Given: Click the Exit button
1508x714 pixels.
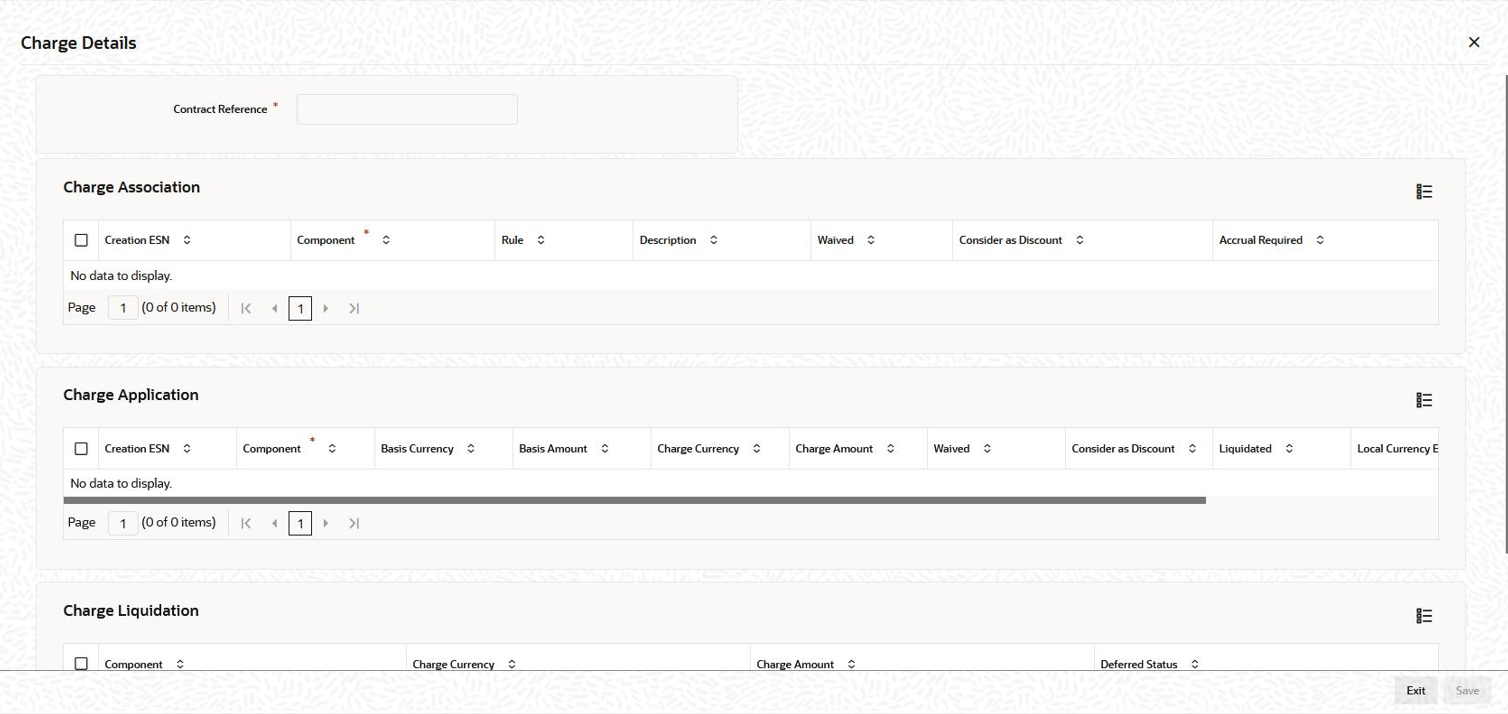Looking at the screenshot, I should (1416, 691).
